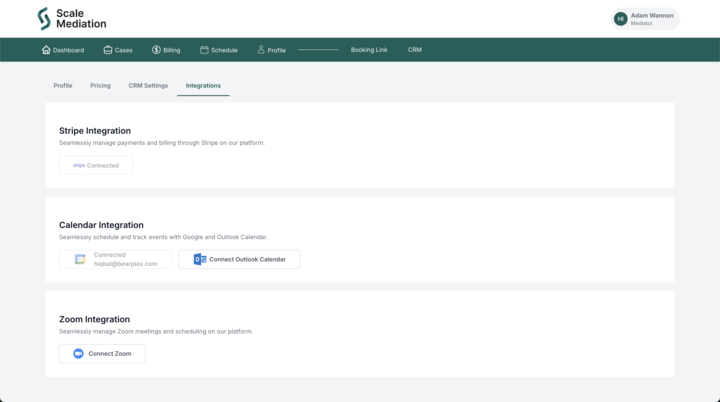
Task: Select the Integrations tab
Action: 203,86
